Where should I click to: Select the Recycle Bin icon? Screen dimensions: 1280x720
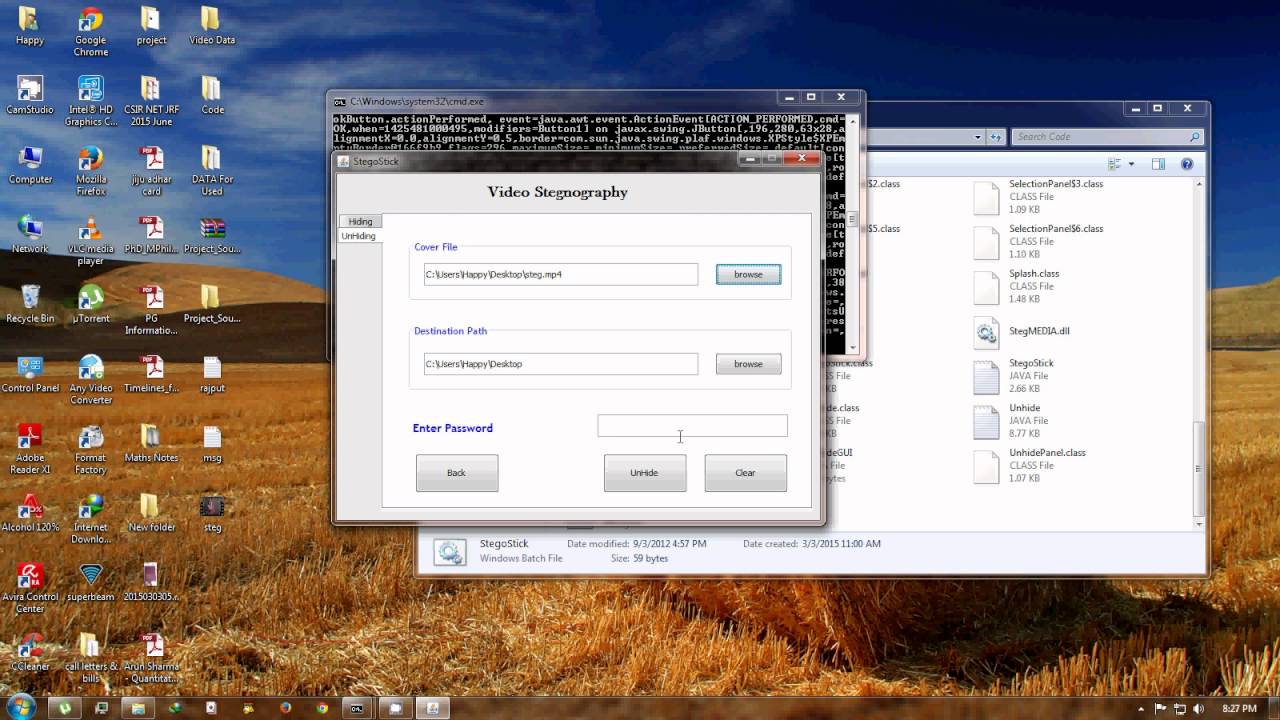click(30, 304)
